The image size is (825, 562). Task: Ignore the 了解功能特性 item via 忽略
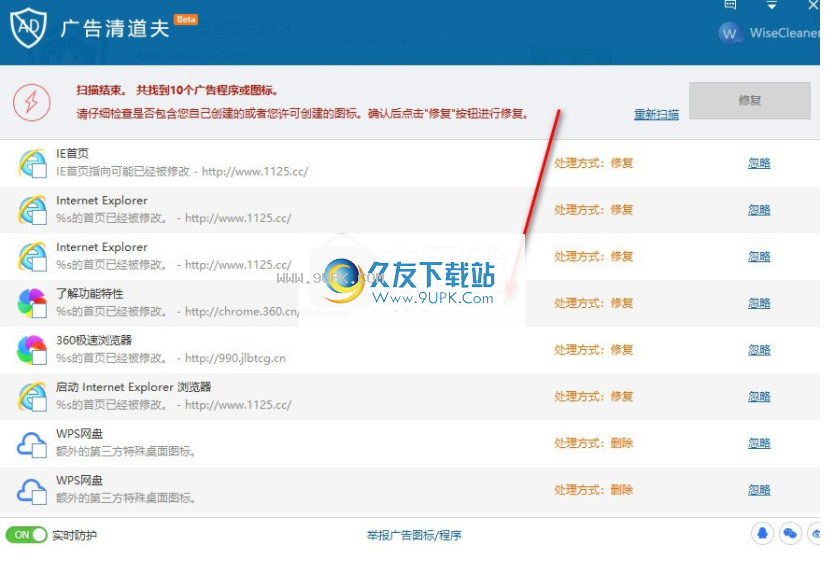pyautogui.click(x=759, y=303)
